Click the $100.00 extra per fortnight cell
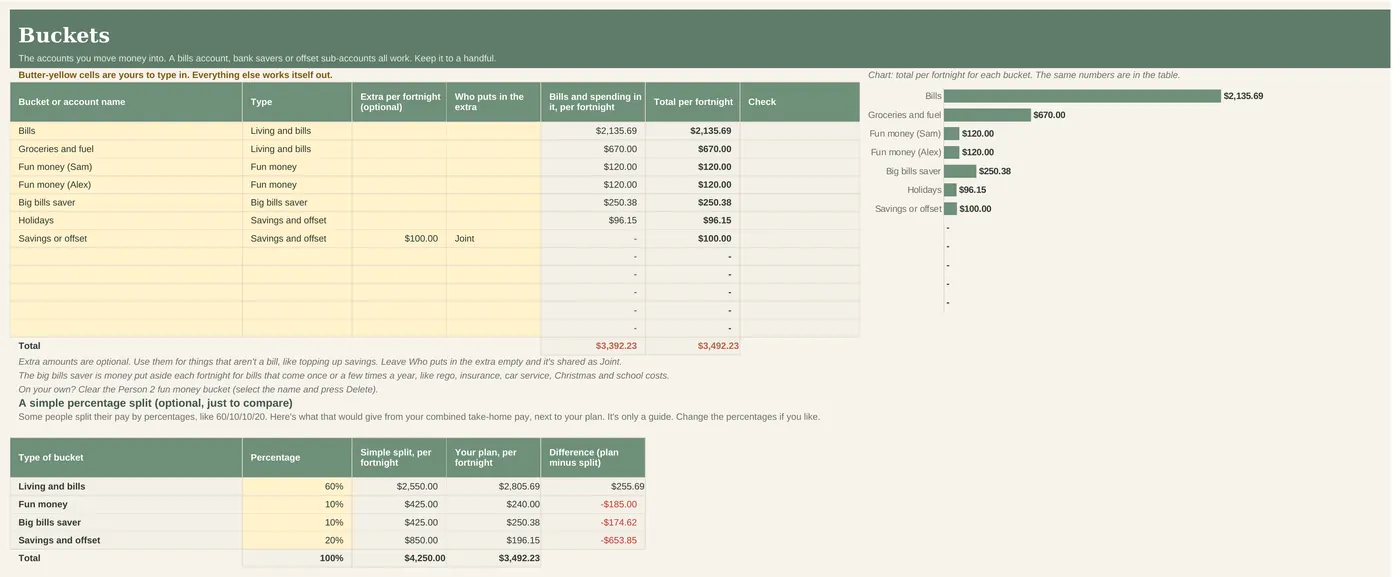 (399, 239)
